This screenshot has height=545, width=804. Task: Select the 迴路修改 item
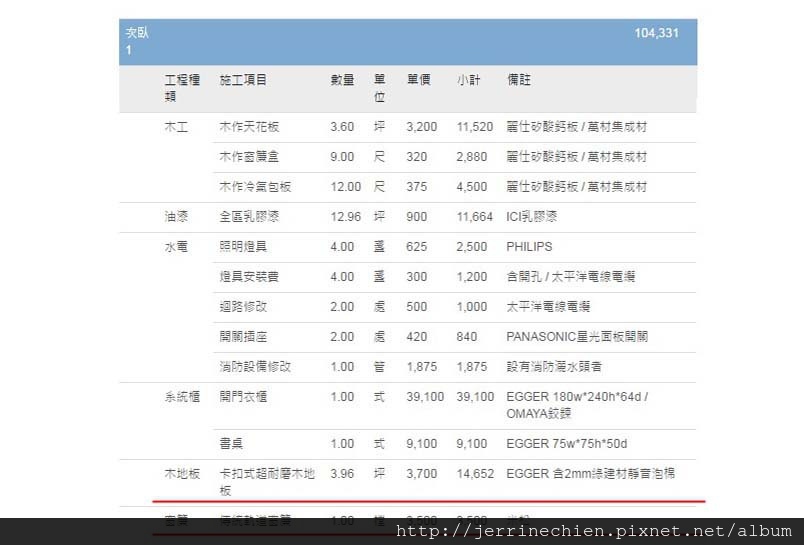243,307
